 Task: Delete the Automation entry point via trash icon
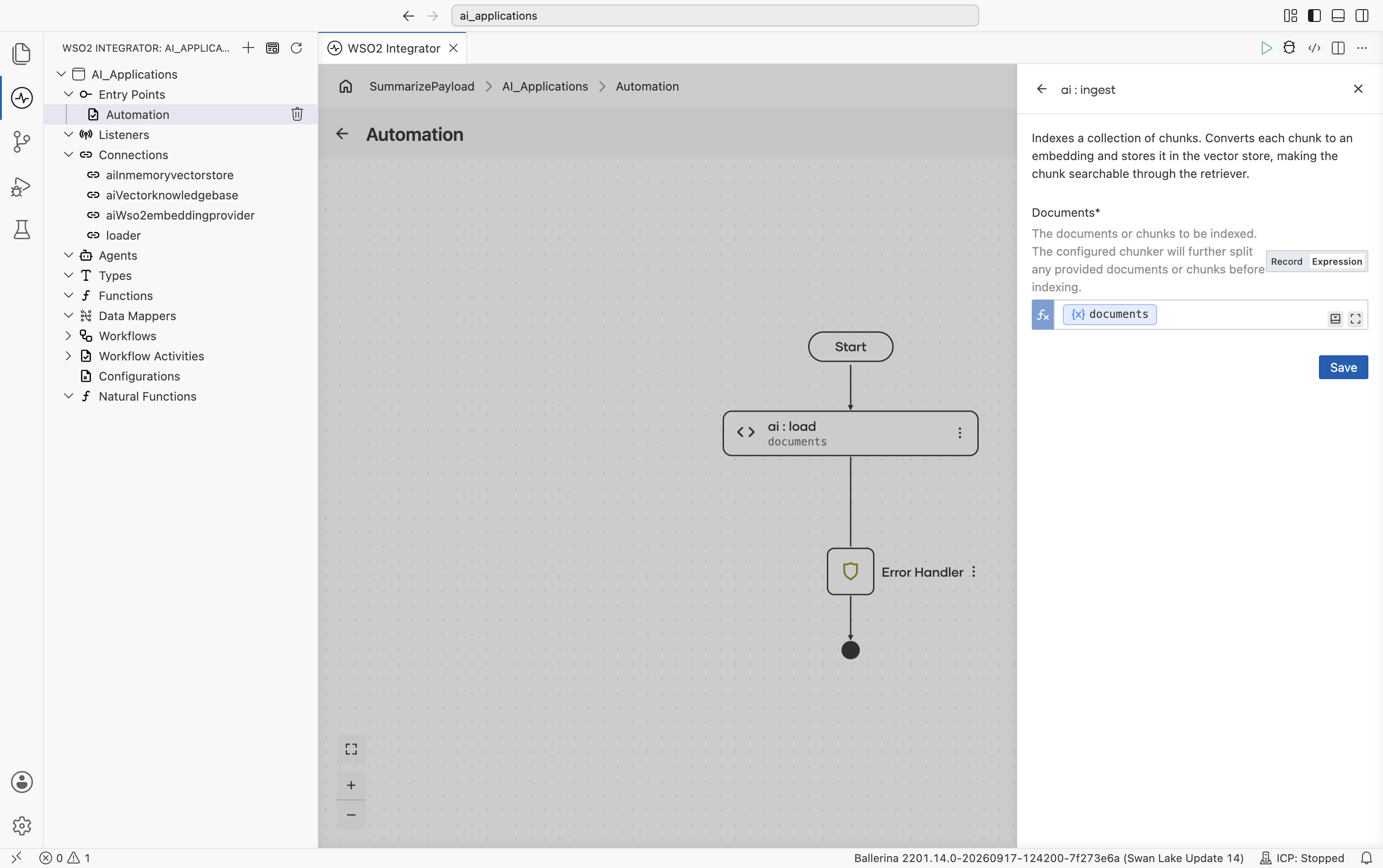click(x=297, y=114)
